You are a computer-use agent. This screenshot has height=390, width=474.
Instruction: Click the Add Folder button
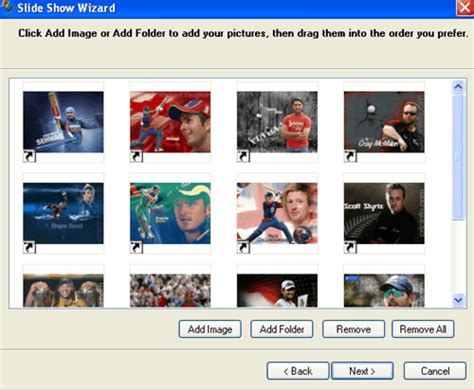point(282,329)
